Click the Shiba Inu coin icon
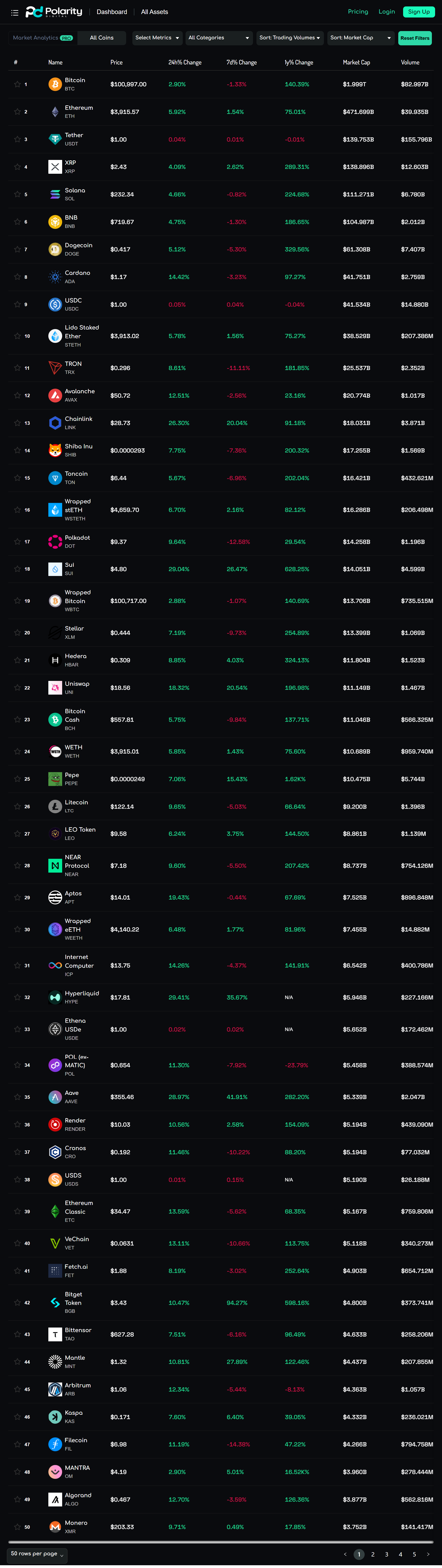442x1568 pixels. (x=55, y=450)
